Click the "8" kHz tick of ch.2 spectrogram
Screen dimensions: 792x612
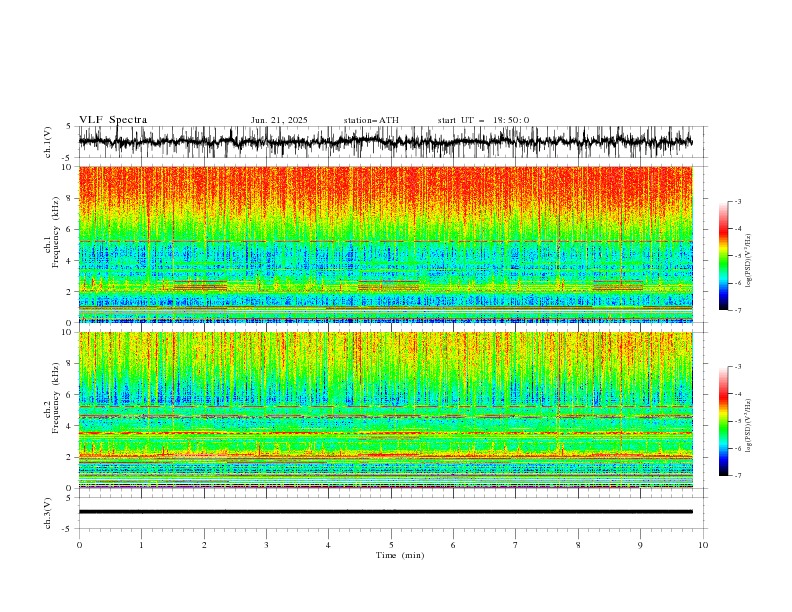click(x=70, y=364)
